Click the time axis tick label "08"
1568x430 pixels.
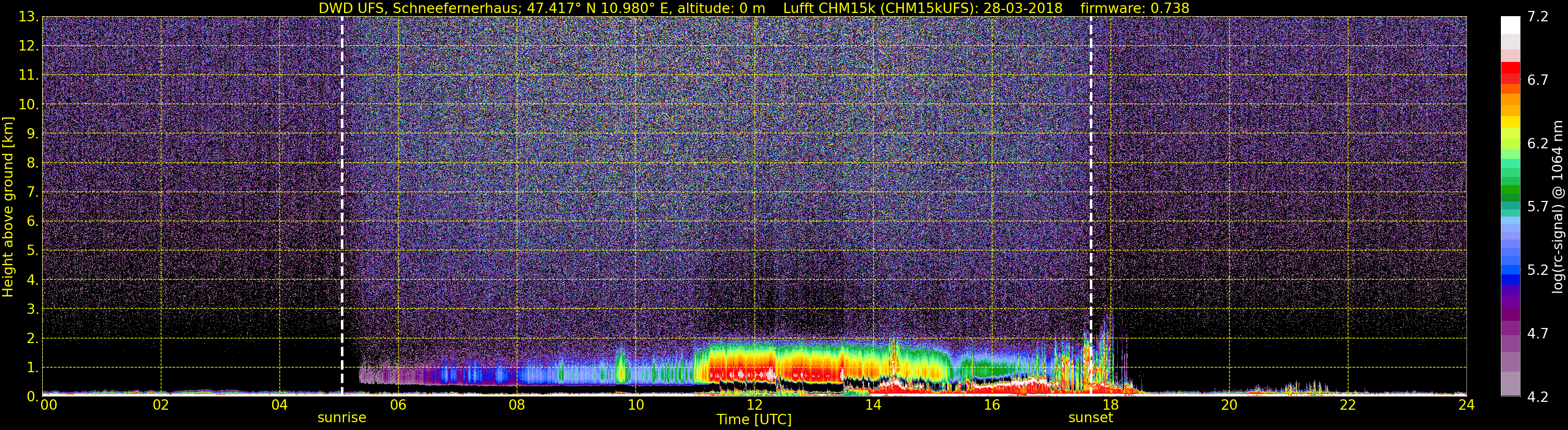coord(517,405)
